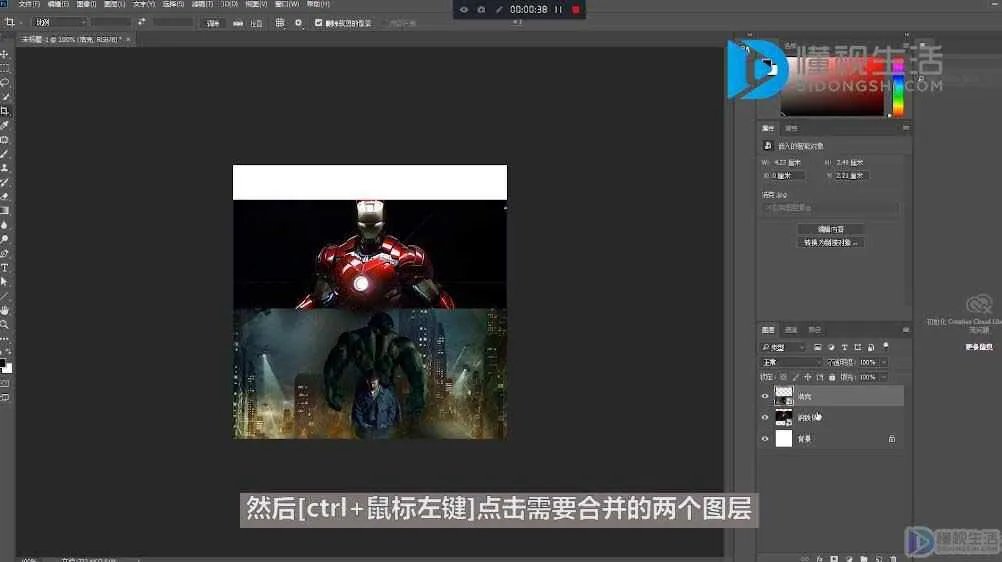The height and width of the screenshot is (562, 1002).
Task: Toggle the delete cropped pixels checkbox
Action: (318, 22)
